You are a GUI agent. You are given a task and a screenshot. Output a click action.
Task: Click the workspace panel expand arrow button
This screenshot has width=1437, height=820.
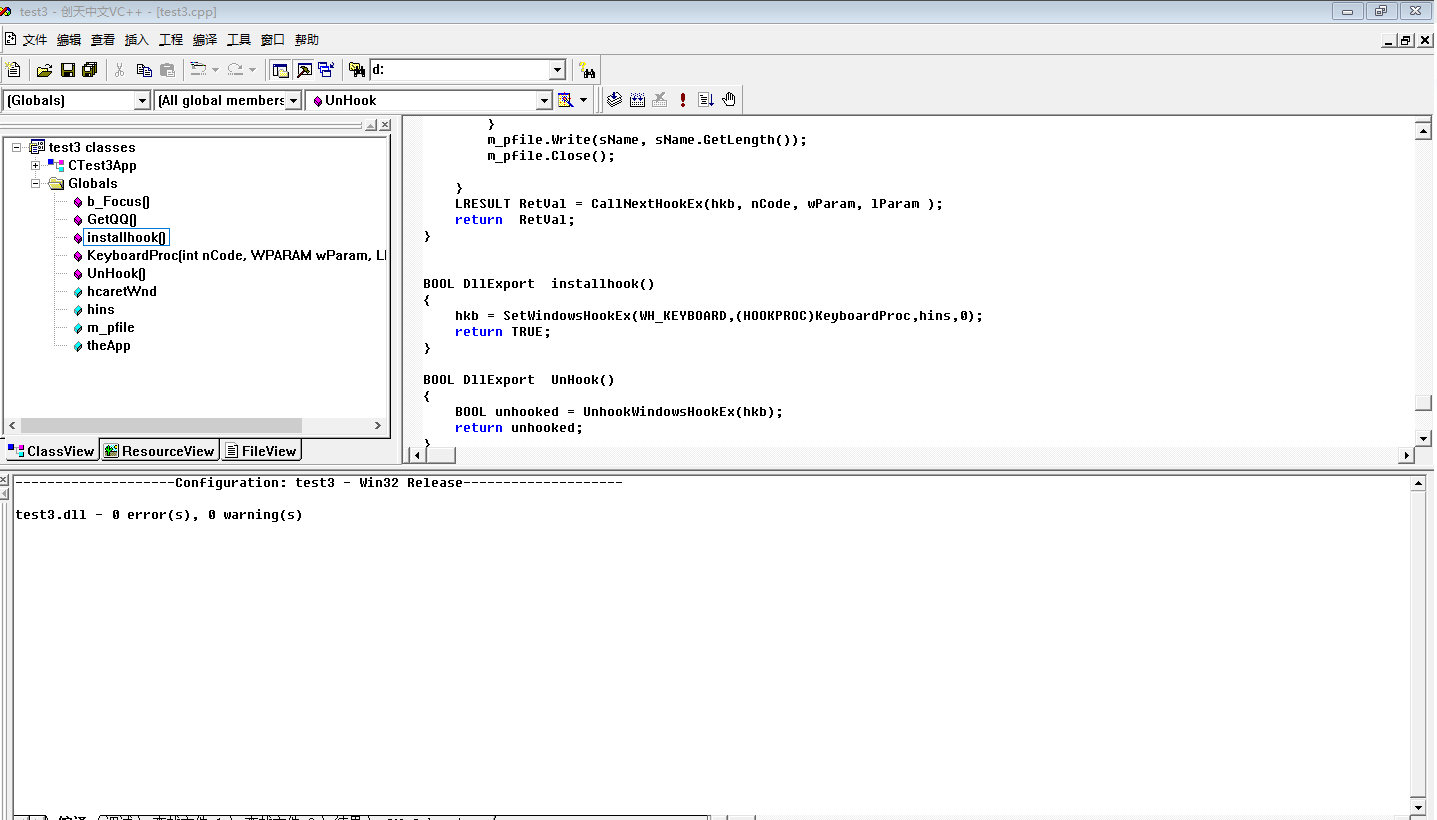370,125
